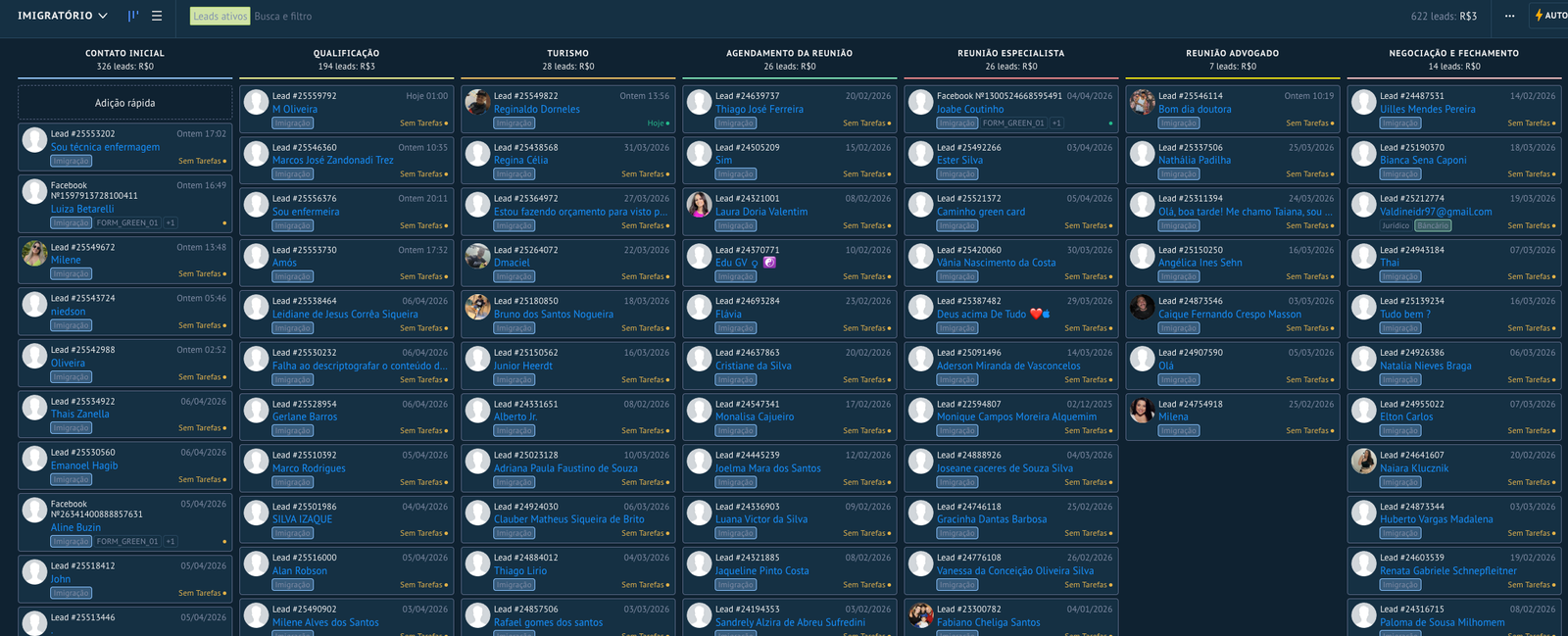Click the CONTATO INICIAL column header
The image size is (1568, 636).
pyautogui.click(x=124, y=53)
